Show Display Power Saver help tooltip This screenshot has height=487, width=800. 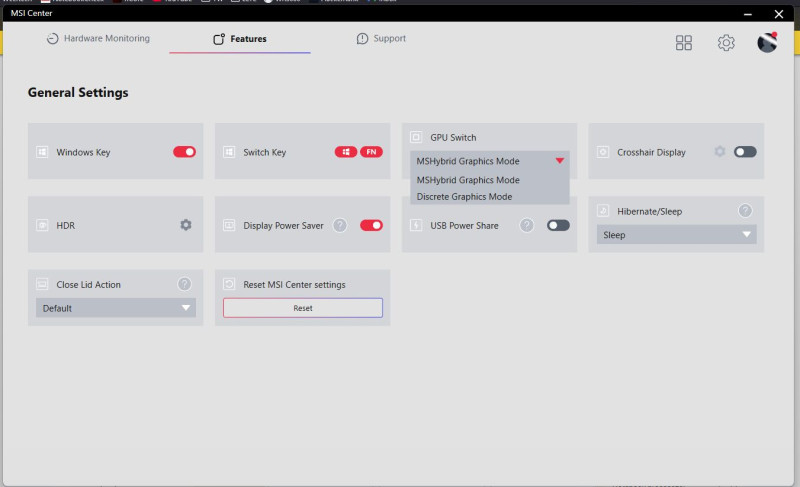point(340,225)
